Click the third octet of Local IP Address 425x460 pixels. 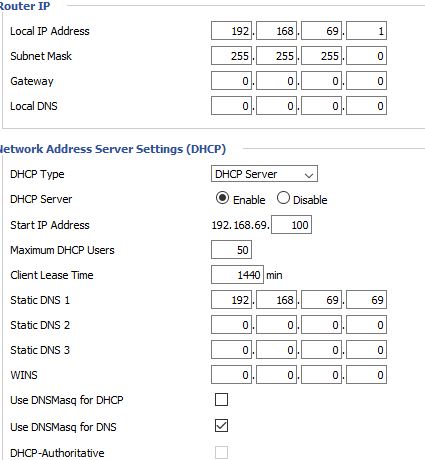[321, 31]
